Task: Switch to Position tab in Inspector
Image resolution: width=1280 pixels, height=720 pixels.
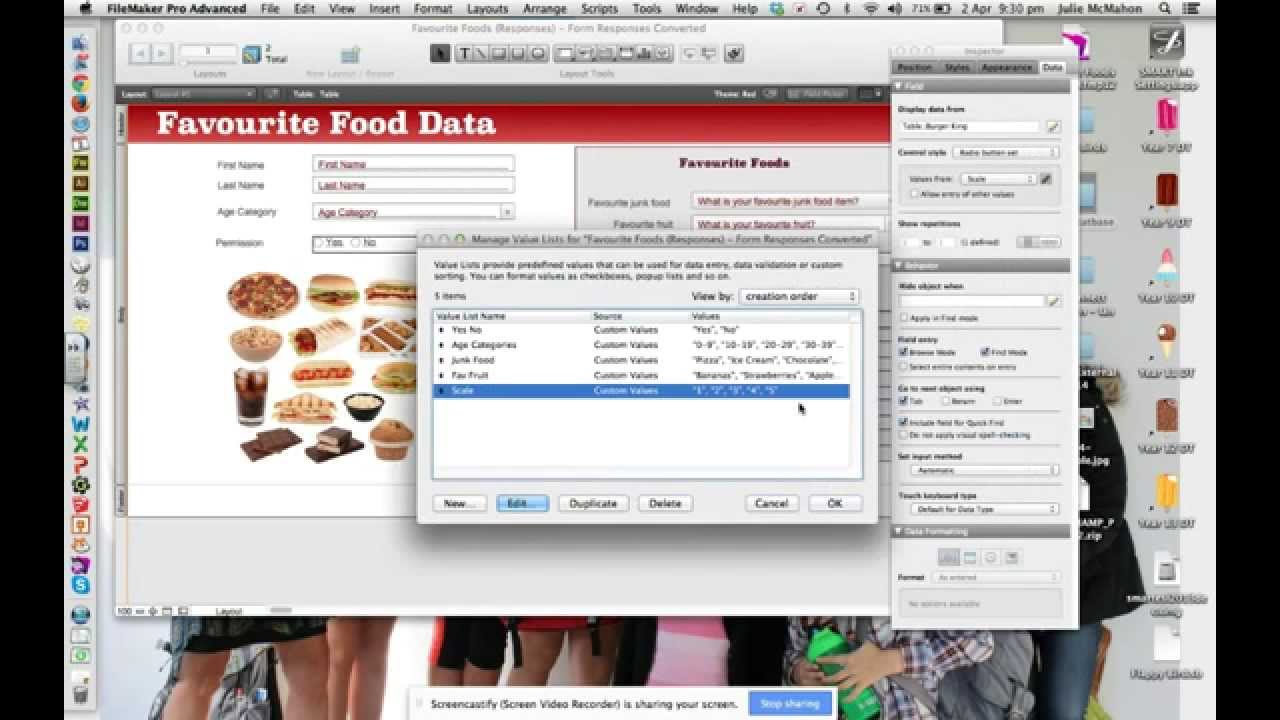Action: click(x=914, y=67)
